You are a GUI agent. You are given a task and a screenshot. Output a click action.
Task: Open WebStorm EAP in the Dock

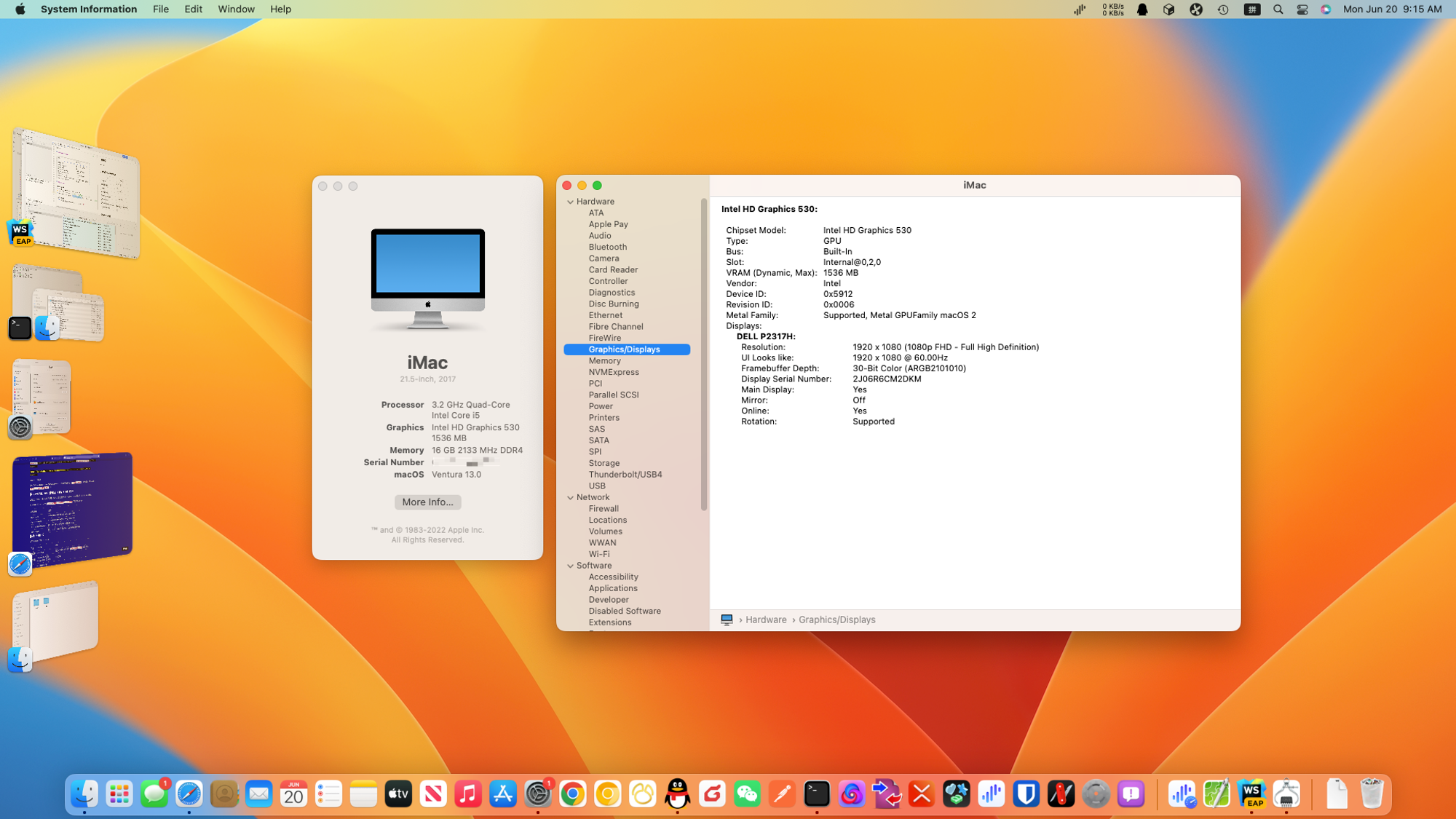1251,794
